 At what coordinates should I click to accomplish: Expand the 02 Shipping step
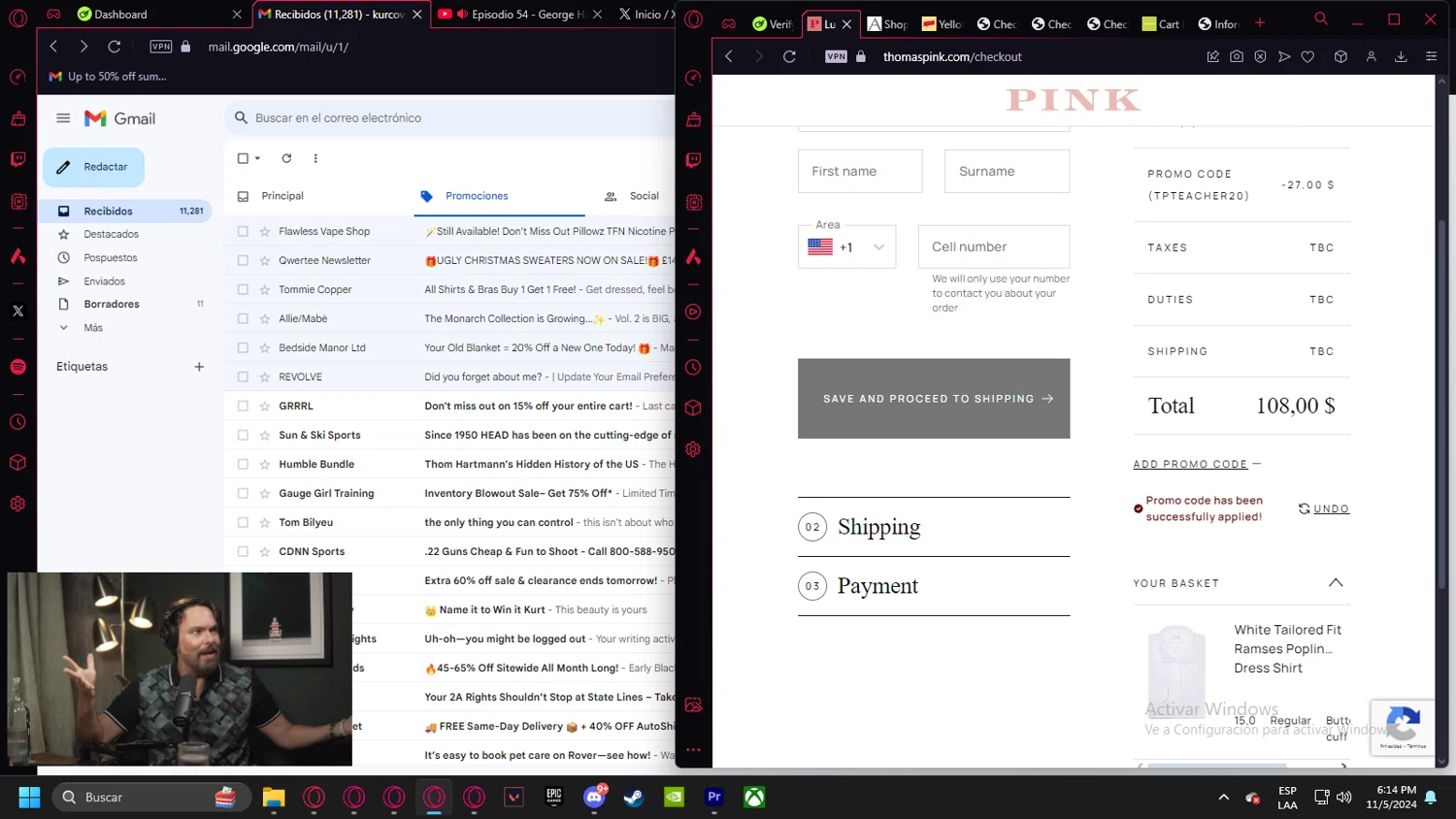(934, 527)
